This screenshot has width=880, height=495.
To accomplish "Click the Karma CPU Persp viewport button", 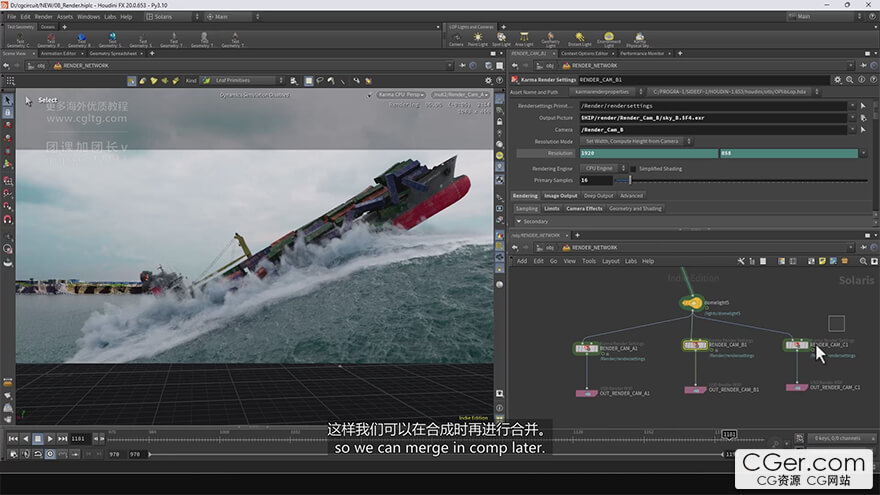I will click(x=400, y=93).
